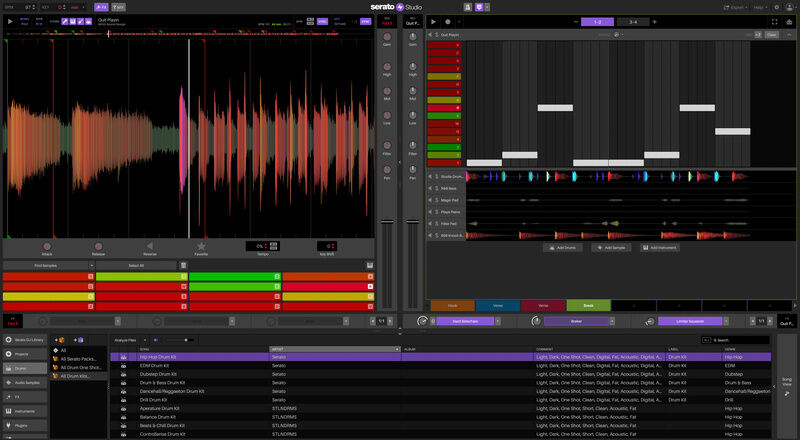The height and width of the screenshot is (440, 800).
Task: Select bars 1-2 tab in sequencer
Action: point(597,22)
